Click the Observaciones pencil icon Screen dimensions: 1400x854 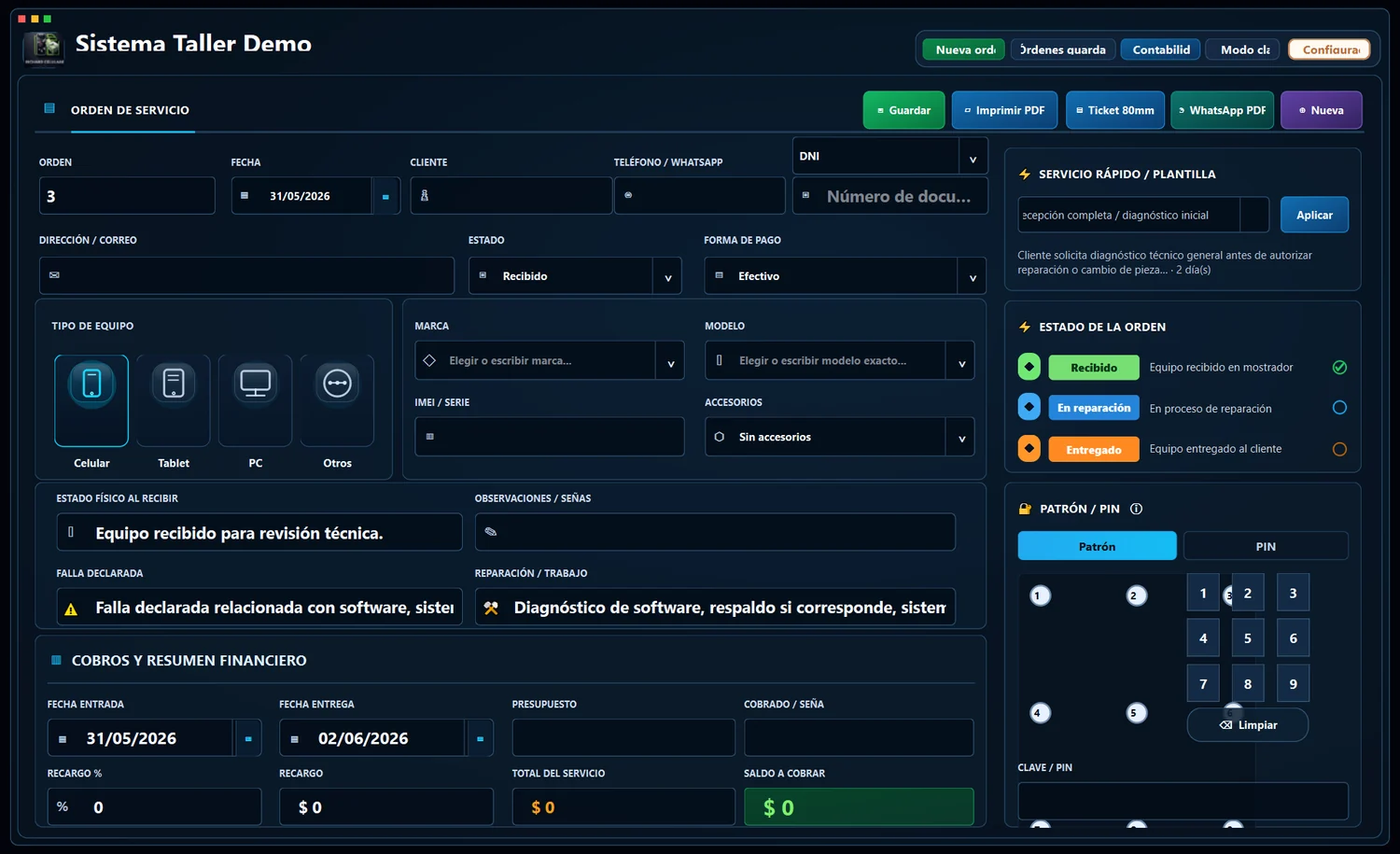pyautogui.click(x=490, y=532)
